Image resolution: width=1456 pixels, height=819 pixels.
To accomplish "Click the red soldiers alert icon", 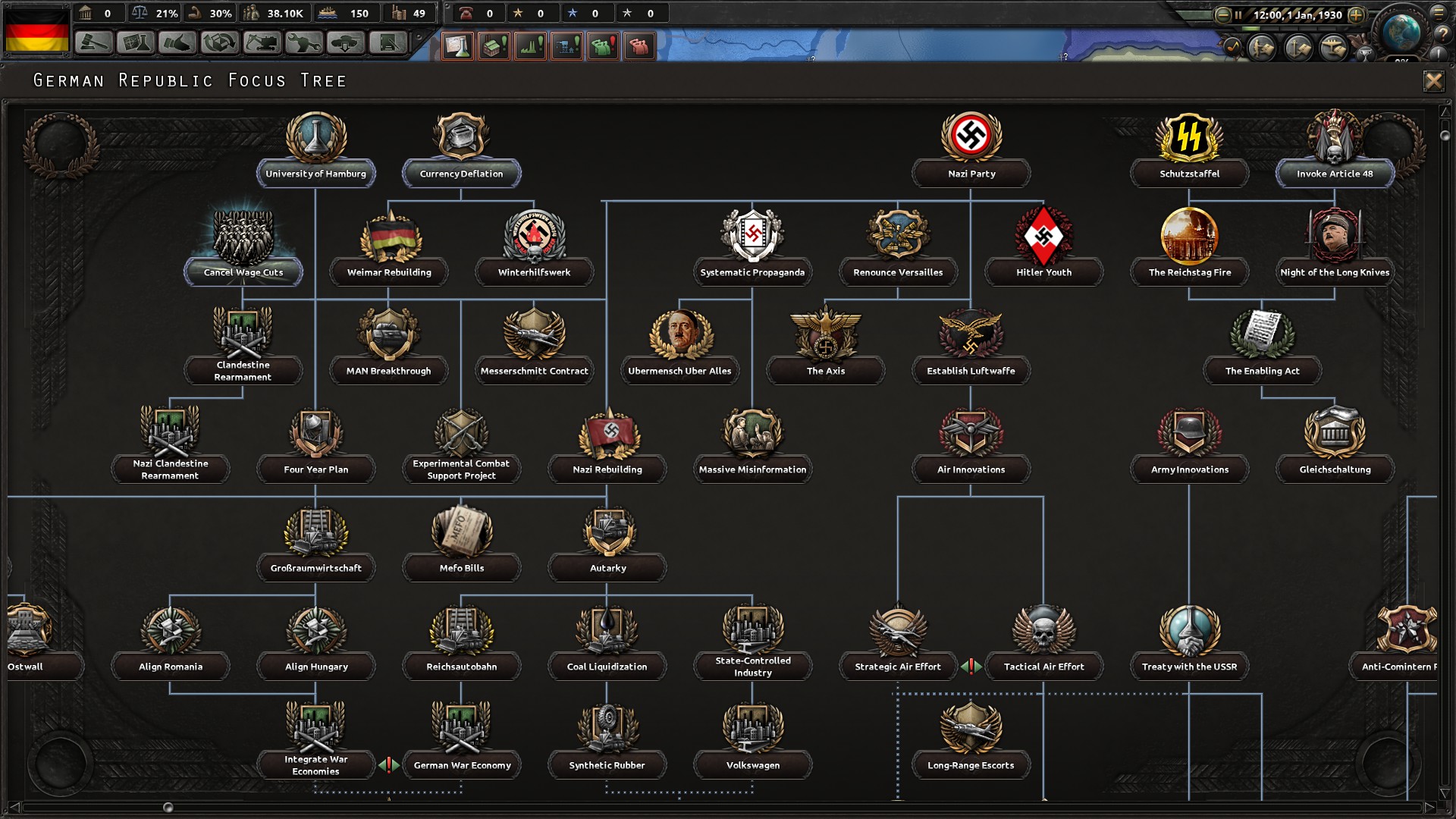I will tap(639, 46).
